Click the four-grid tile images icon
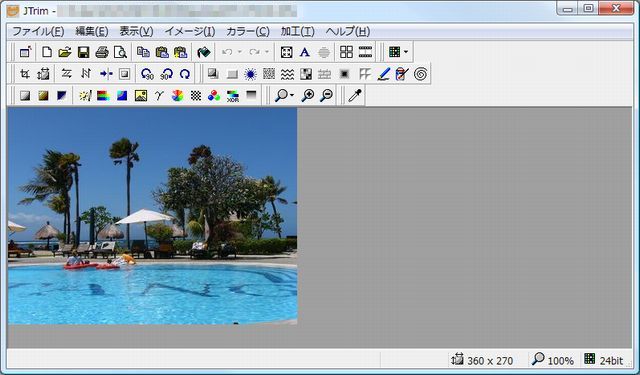640x375 pixels. coord(346,52)
